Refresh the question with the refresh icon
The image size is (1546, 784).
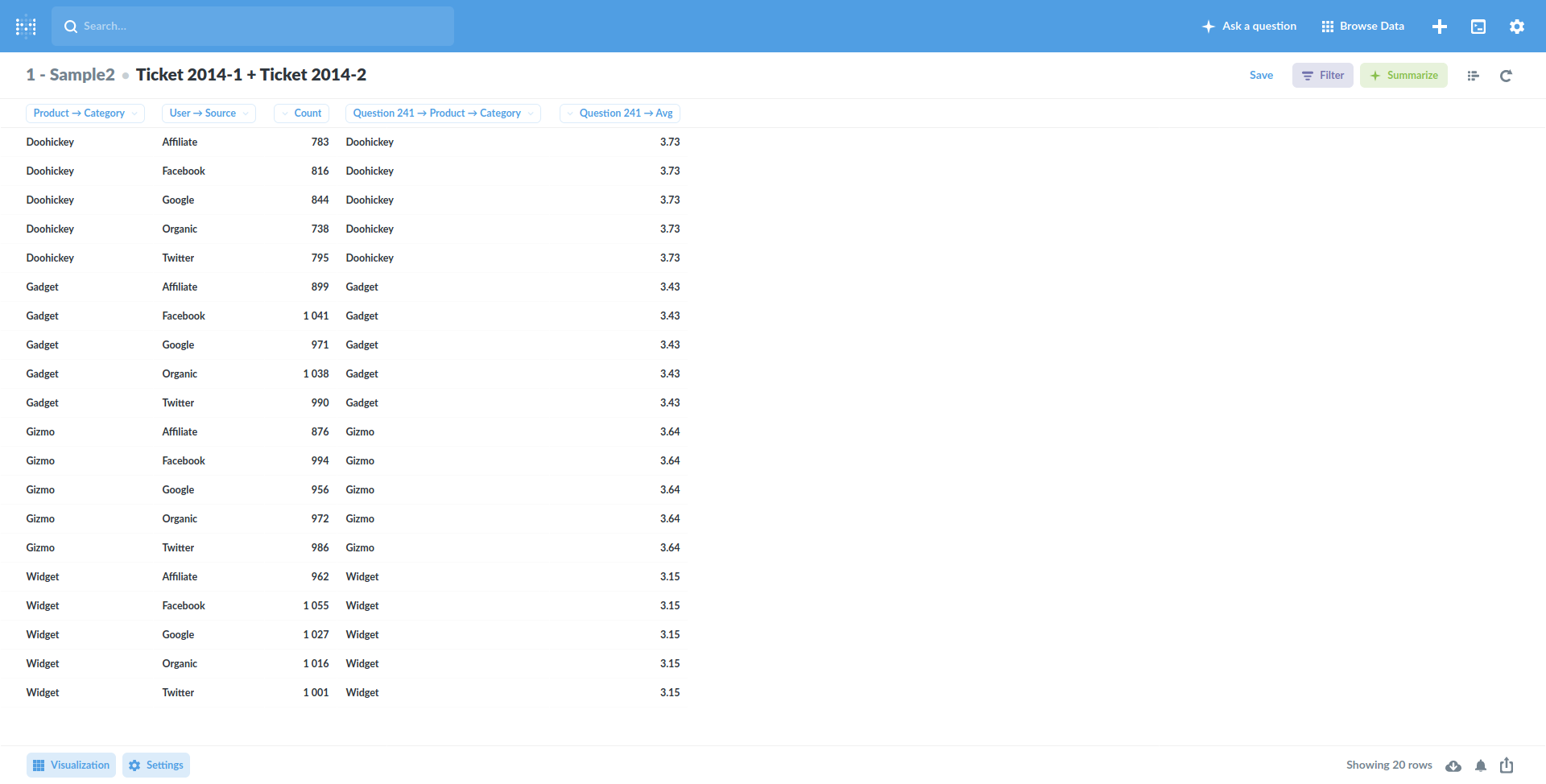[x=1506, y=75]
